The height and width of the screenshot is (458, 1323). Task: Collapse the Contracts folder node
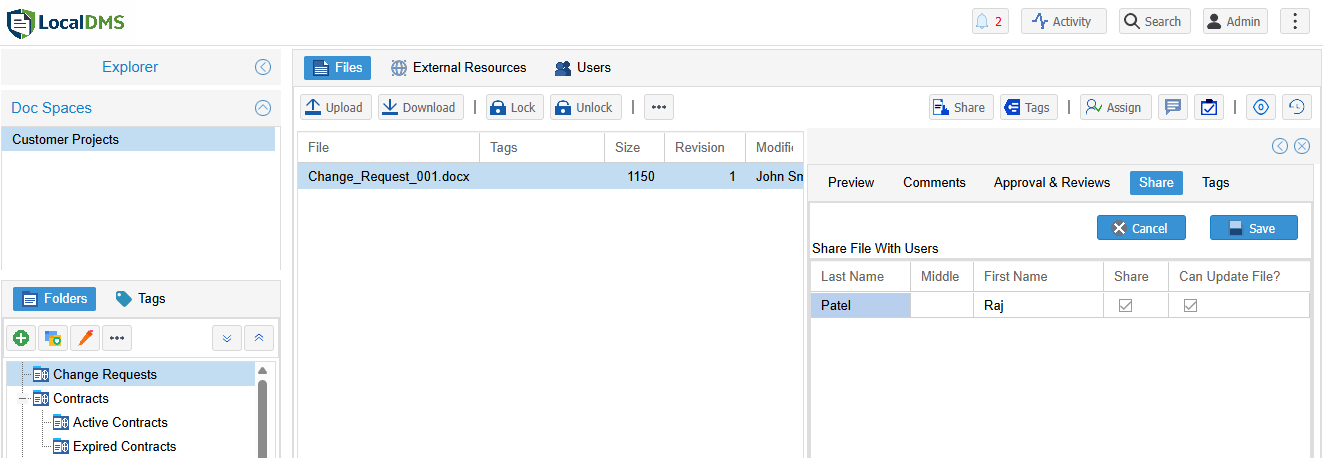(23, 398)
